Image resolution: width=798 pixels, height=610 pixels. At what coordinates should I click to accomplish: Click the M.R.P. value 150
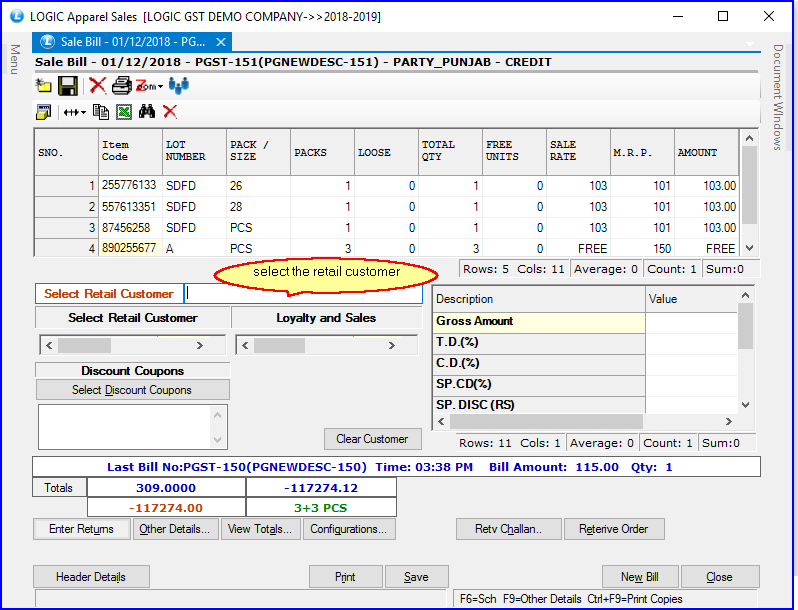click(643, 248)
